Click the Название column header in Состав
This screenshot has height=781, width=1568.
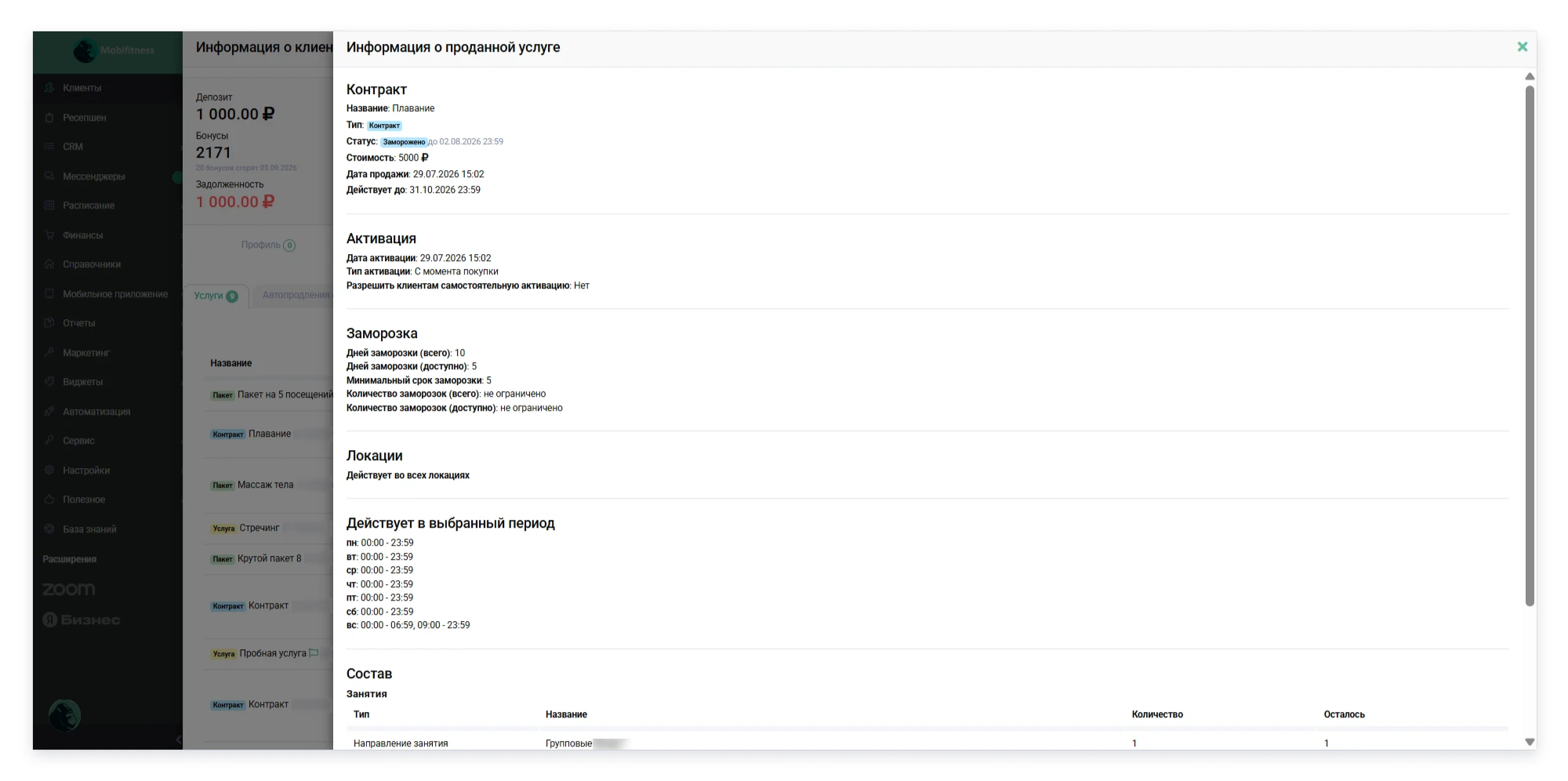(x=566, y=714)
